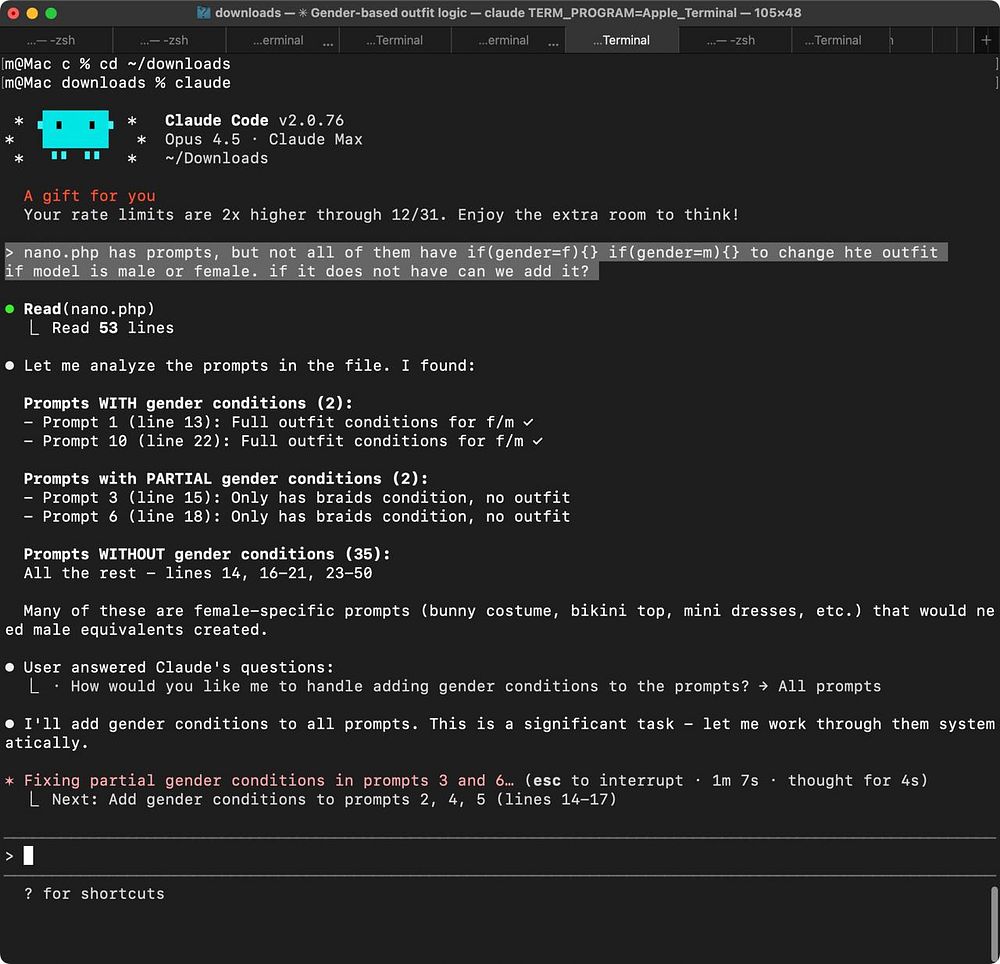This screenshot has width=1000, height=964.
Task: Click the 'Read 53 lines' result
Action: click(x=113, y=328)
